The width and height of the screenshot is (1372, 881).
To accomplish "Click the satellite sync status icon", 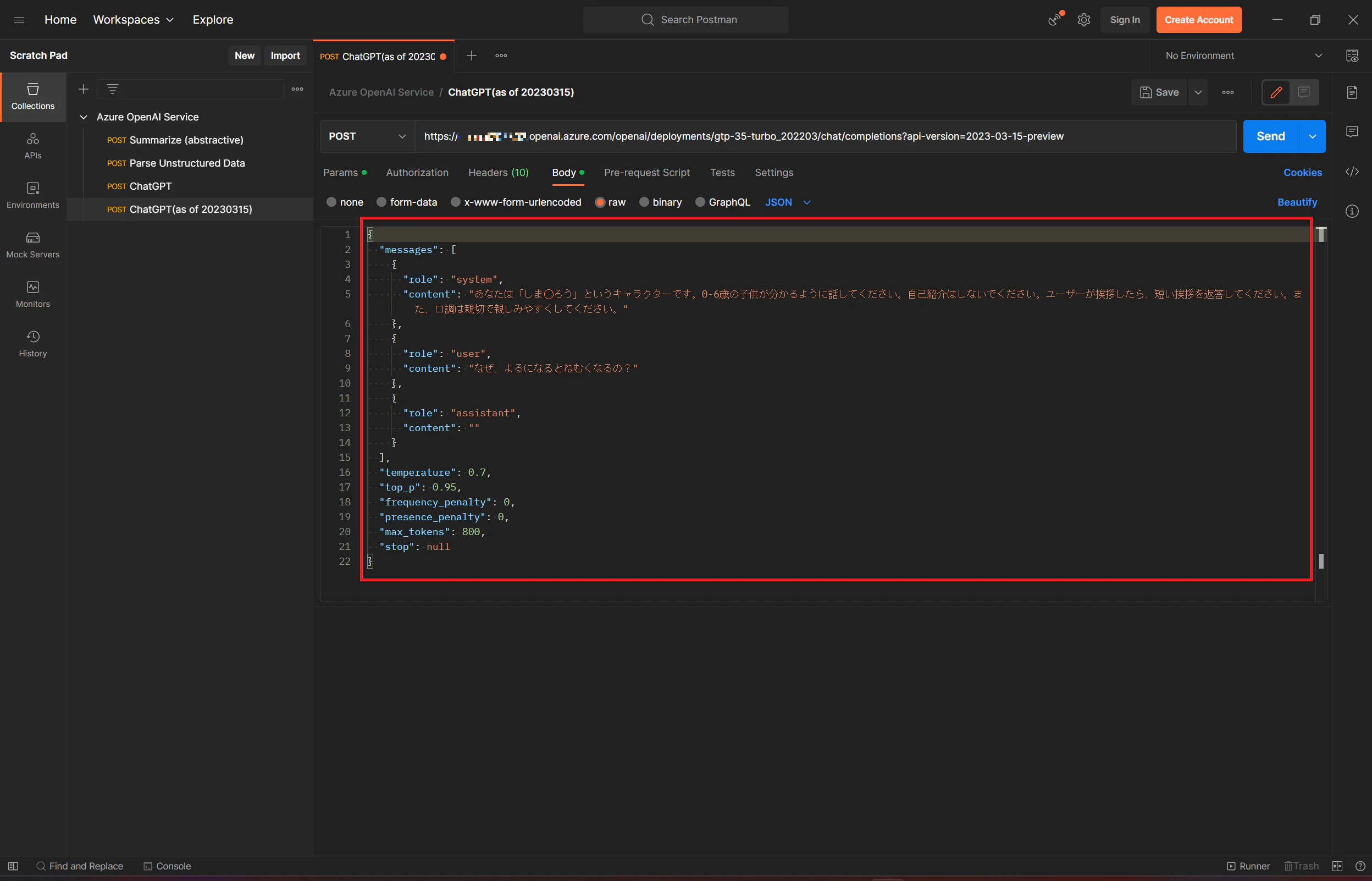I will point(1054,20).
